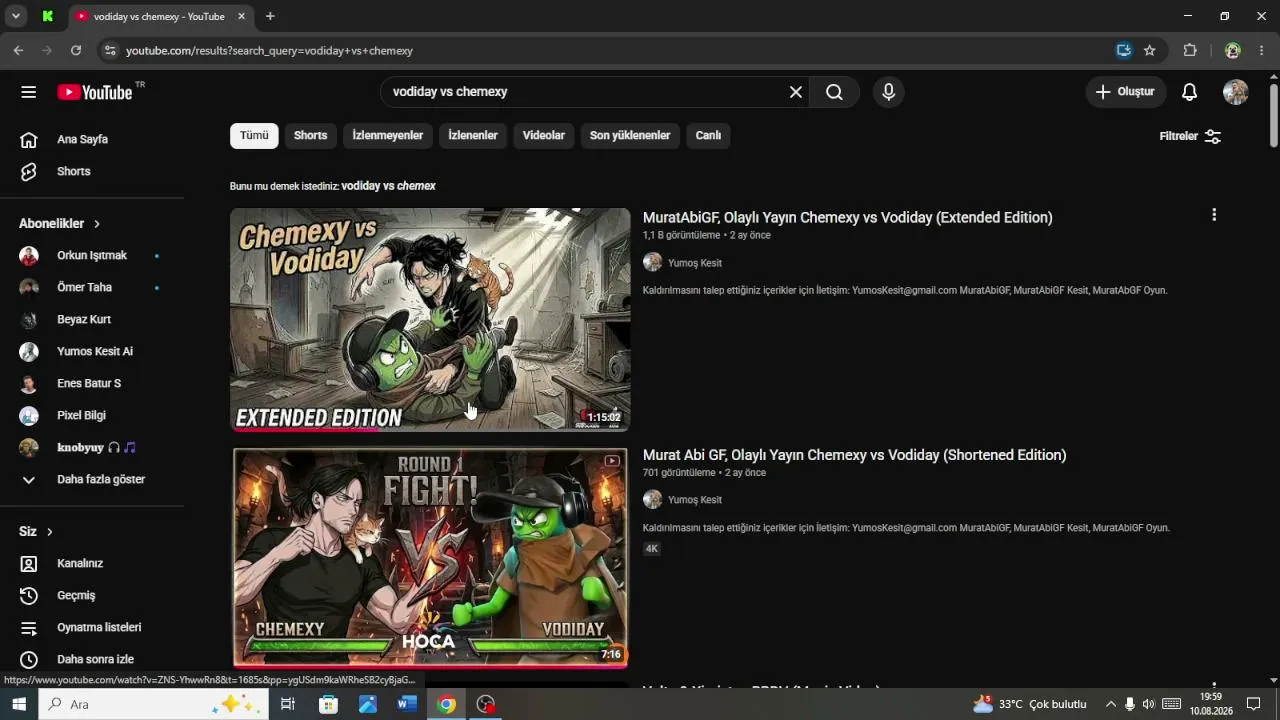Select the Tümü filter chip
Viewport: 1280px width, 720px height.
pos(254,136)
